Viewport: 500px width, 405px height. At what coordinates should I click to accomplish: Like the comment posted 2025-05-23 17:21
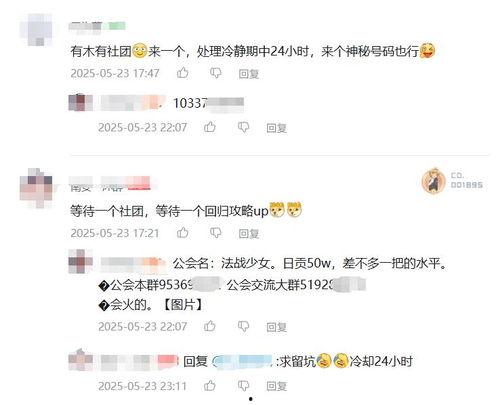coord(182,232)
